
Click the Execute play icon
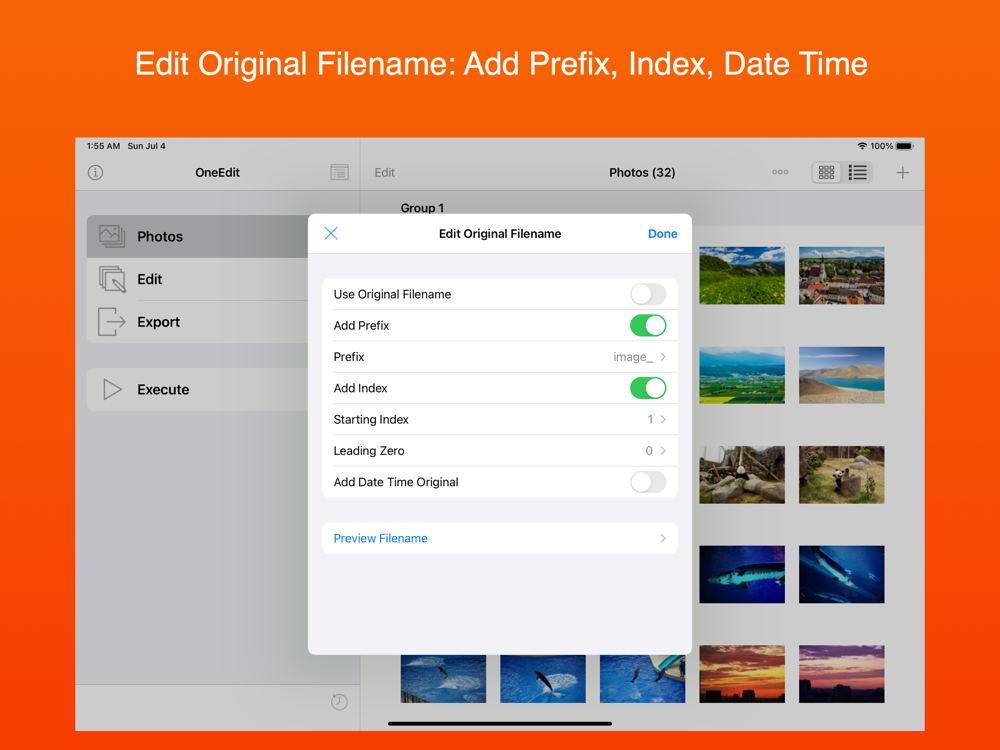[x=112, y=389]
